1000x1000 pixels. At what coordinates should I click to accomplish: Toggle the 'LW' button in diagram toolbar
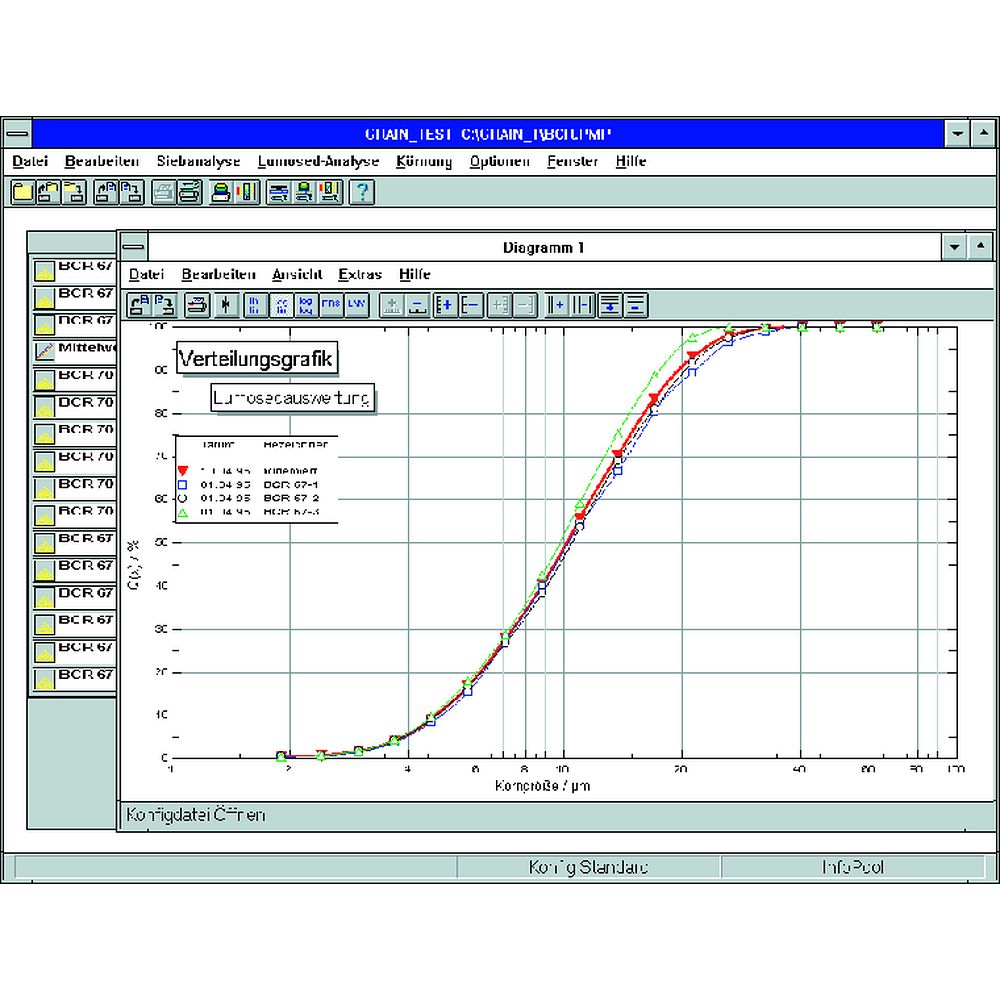[x=357, y=306]
